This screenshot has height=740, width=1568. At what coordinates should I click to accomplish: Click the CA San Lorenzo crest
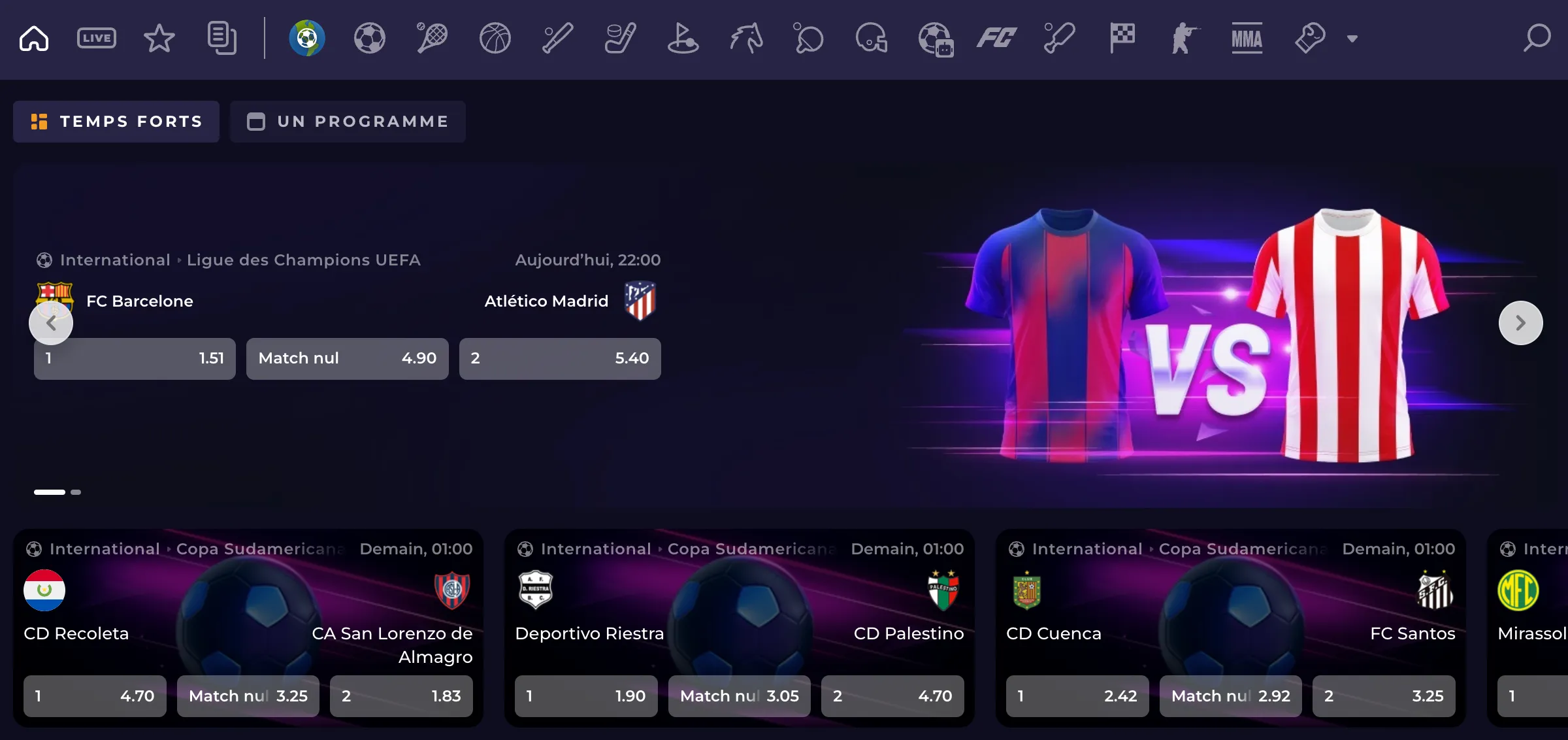pyautogui.click(x=452, y=590)
